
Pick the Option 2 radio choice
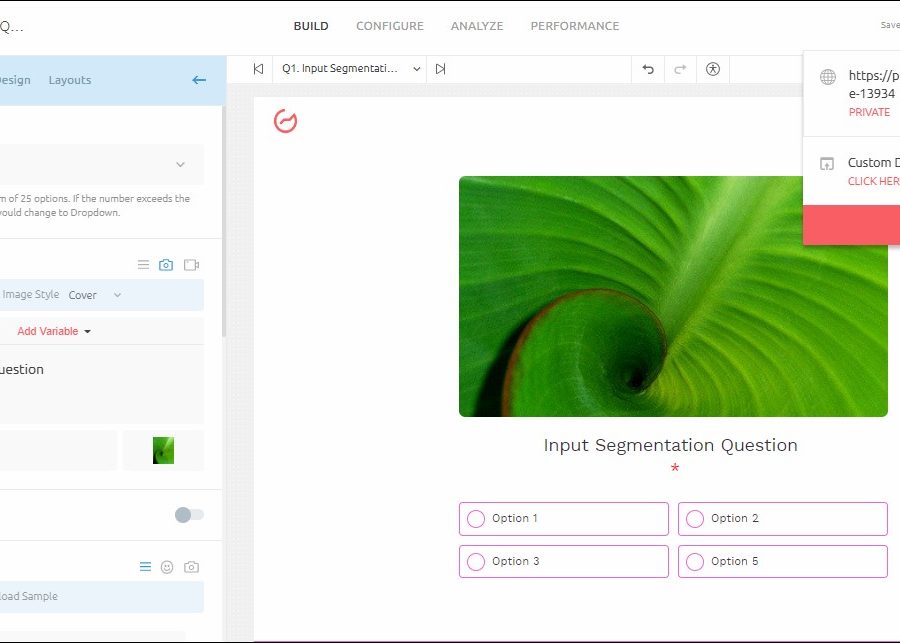click(695, 519)
